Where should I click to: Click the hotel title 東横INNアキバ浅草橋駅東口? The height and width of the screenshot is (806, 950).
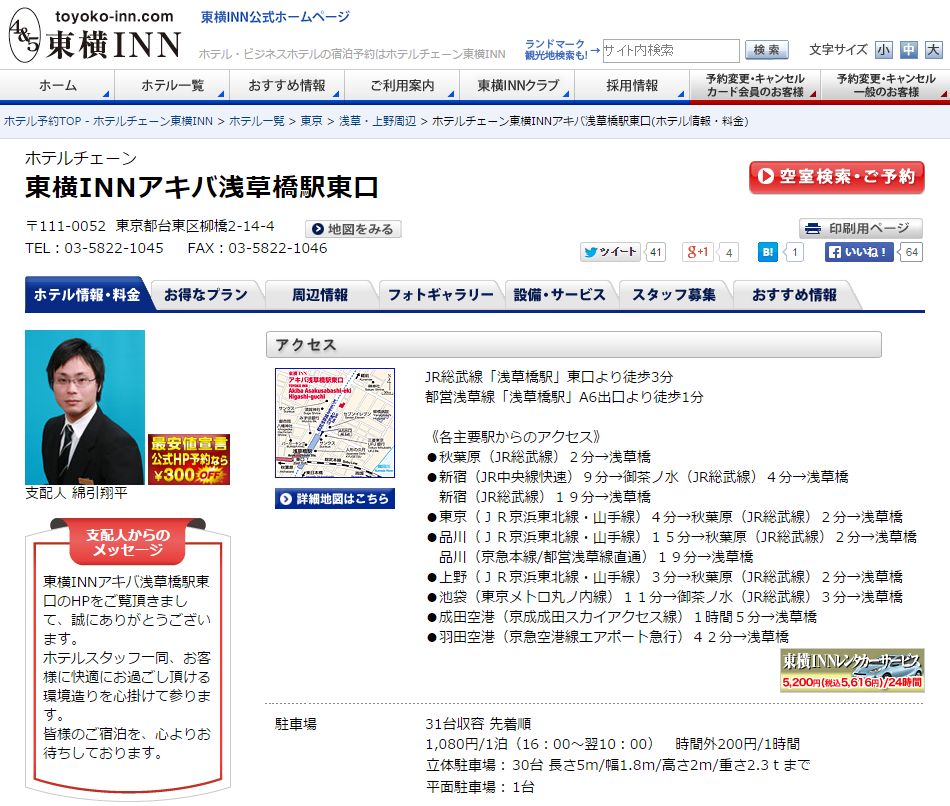point(202,187)
